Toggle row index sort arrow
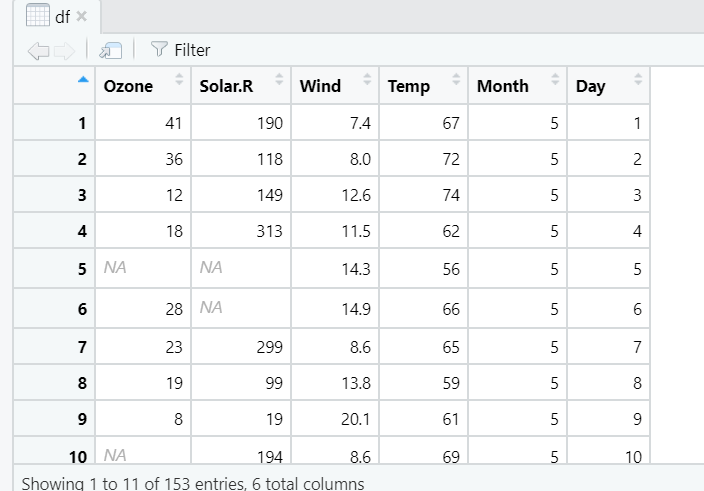Viewport: 704px width, 491px height. point(83,80)
